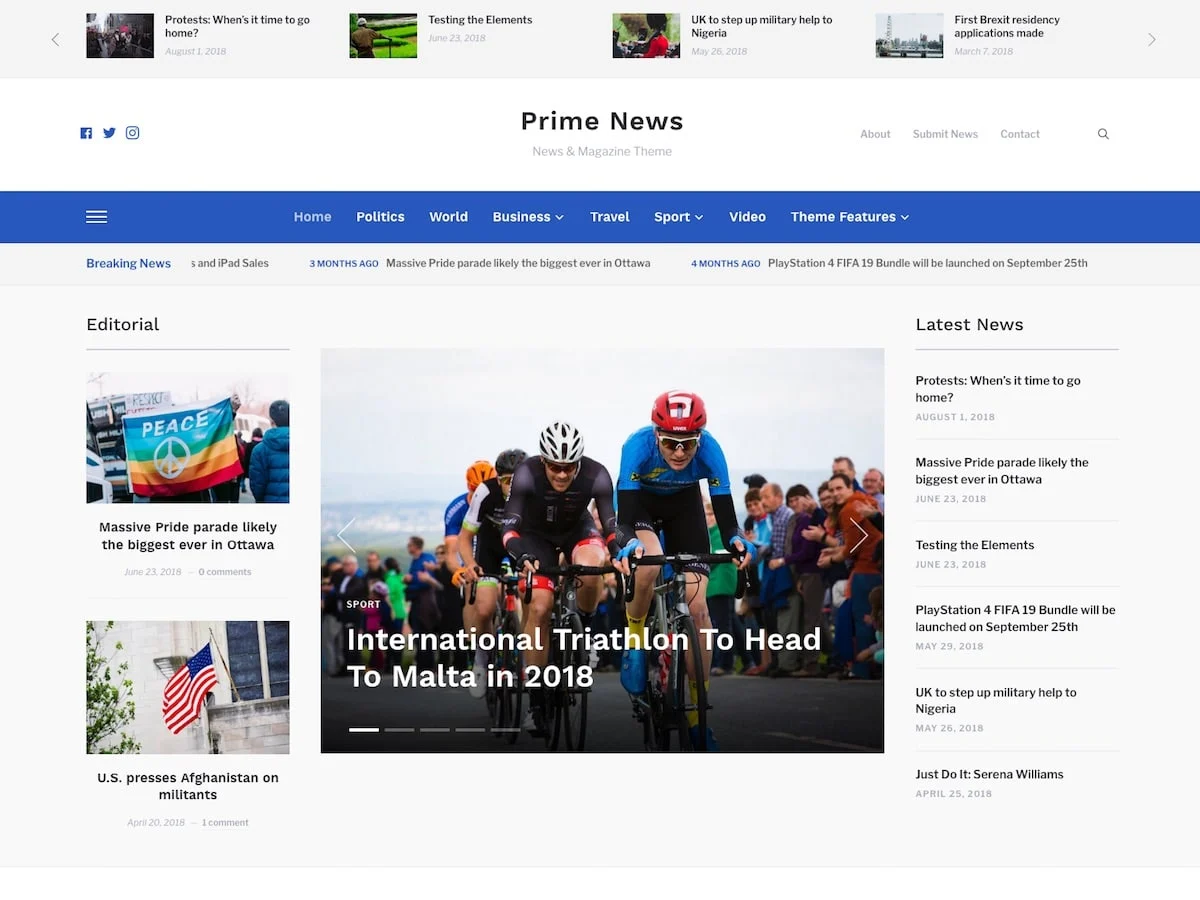
Task: Click the 'Latest News' section heading
Action: tap(969, 324)
